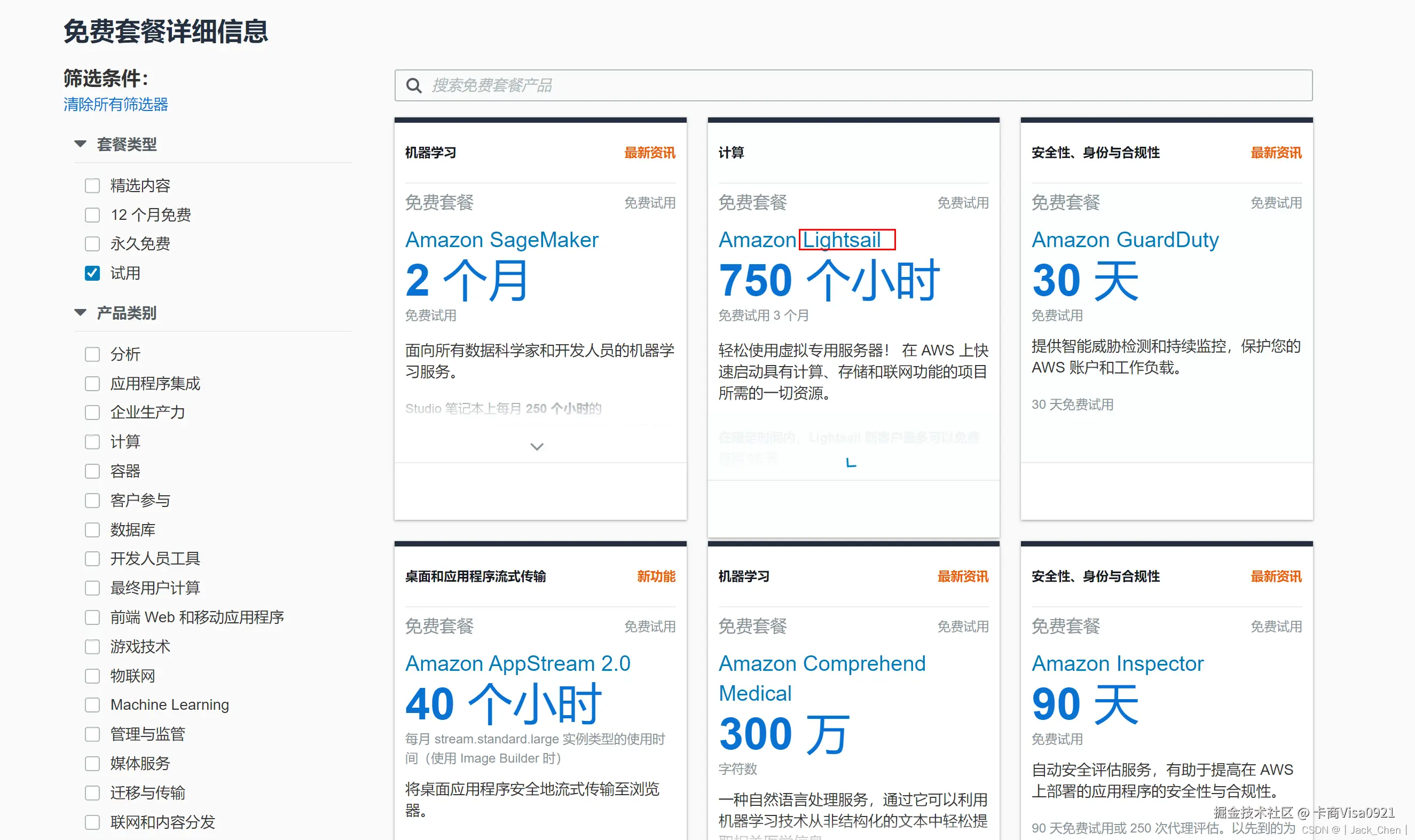The image size is (1415, 840).
Task: Collapse the 套餐类型 filter section
Action: pyautogui.click(x=81, y=144)
